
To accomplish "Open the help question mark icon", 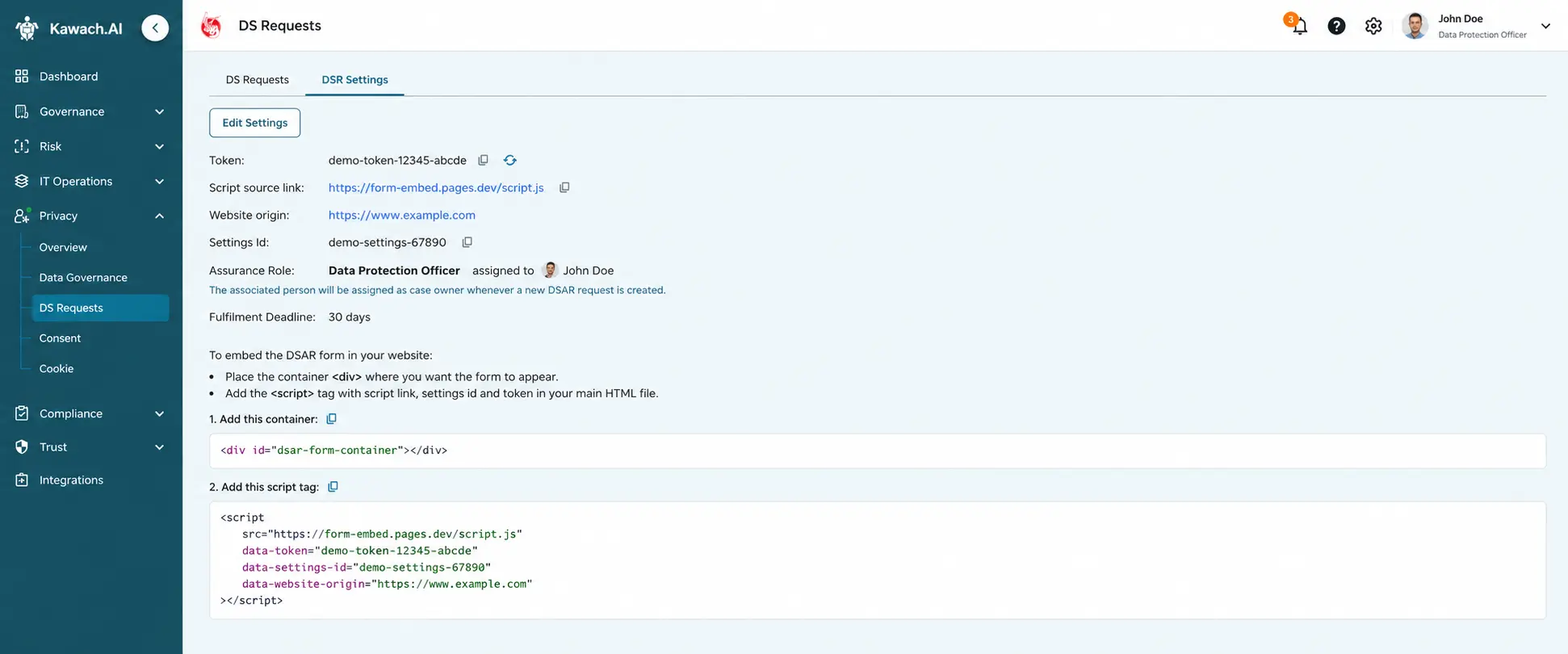I will (1336, 26).
